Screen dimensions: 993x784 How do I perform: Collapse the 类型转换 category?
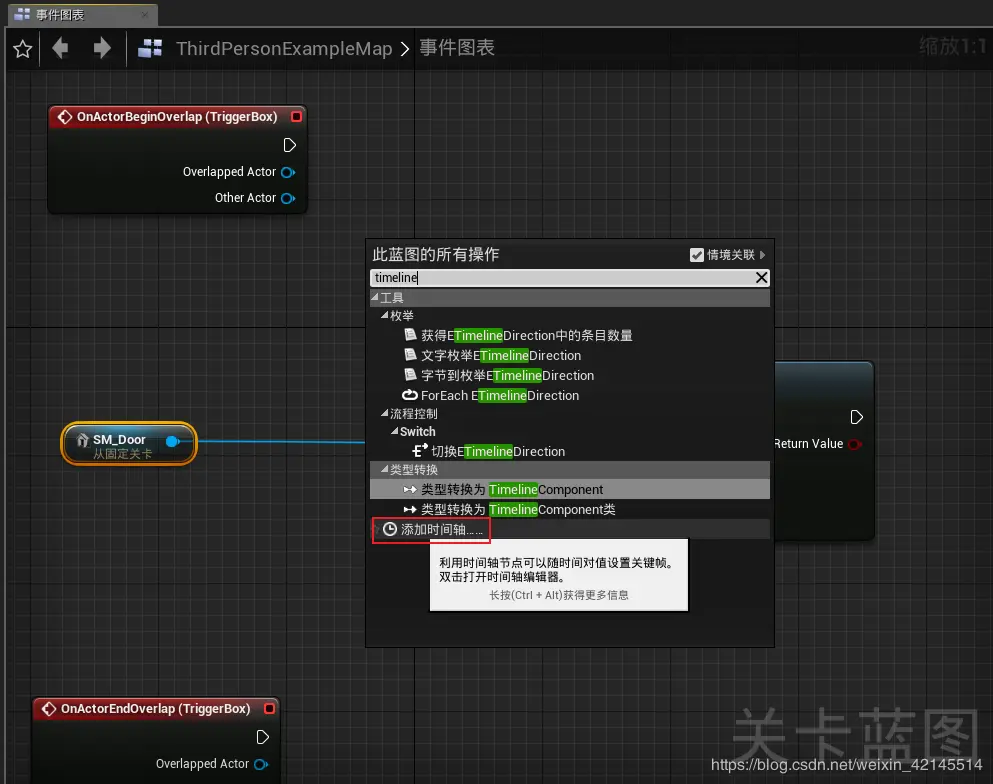coord(385,469)
